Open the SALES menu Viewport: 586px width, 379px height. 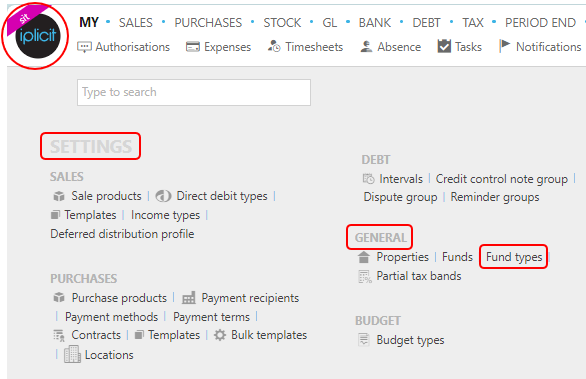point(136,23)
